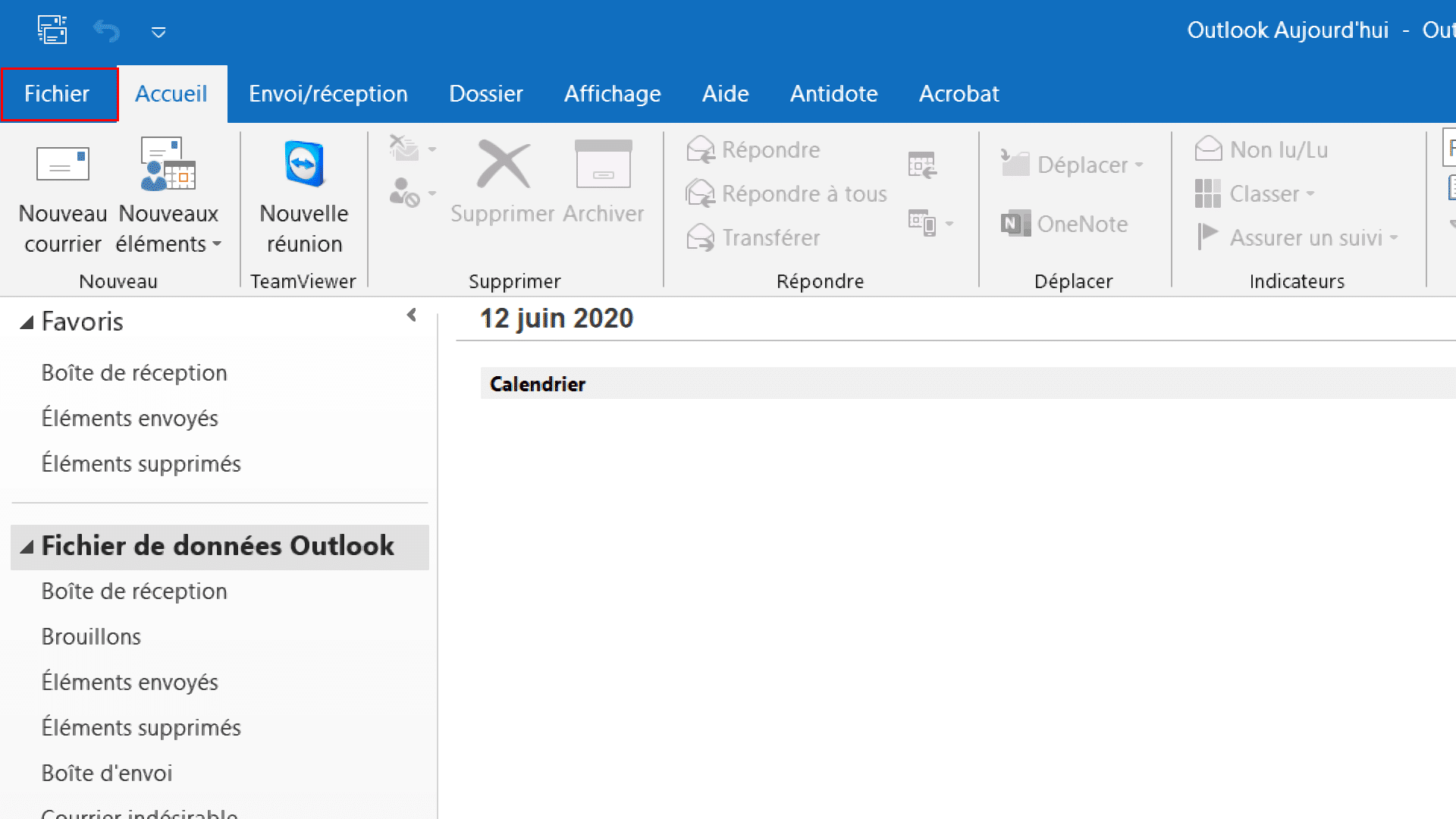
Task: Collapse the Favoris section
Action: tap(27, 322)
